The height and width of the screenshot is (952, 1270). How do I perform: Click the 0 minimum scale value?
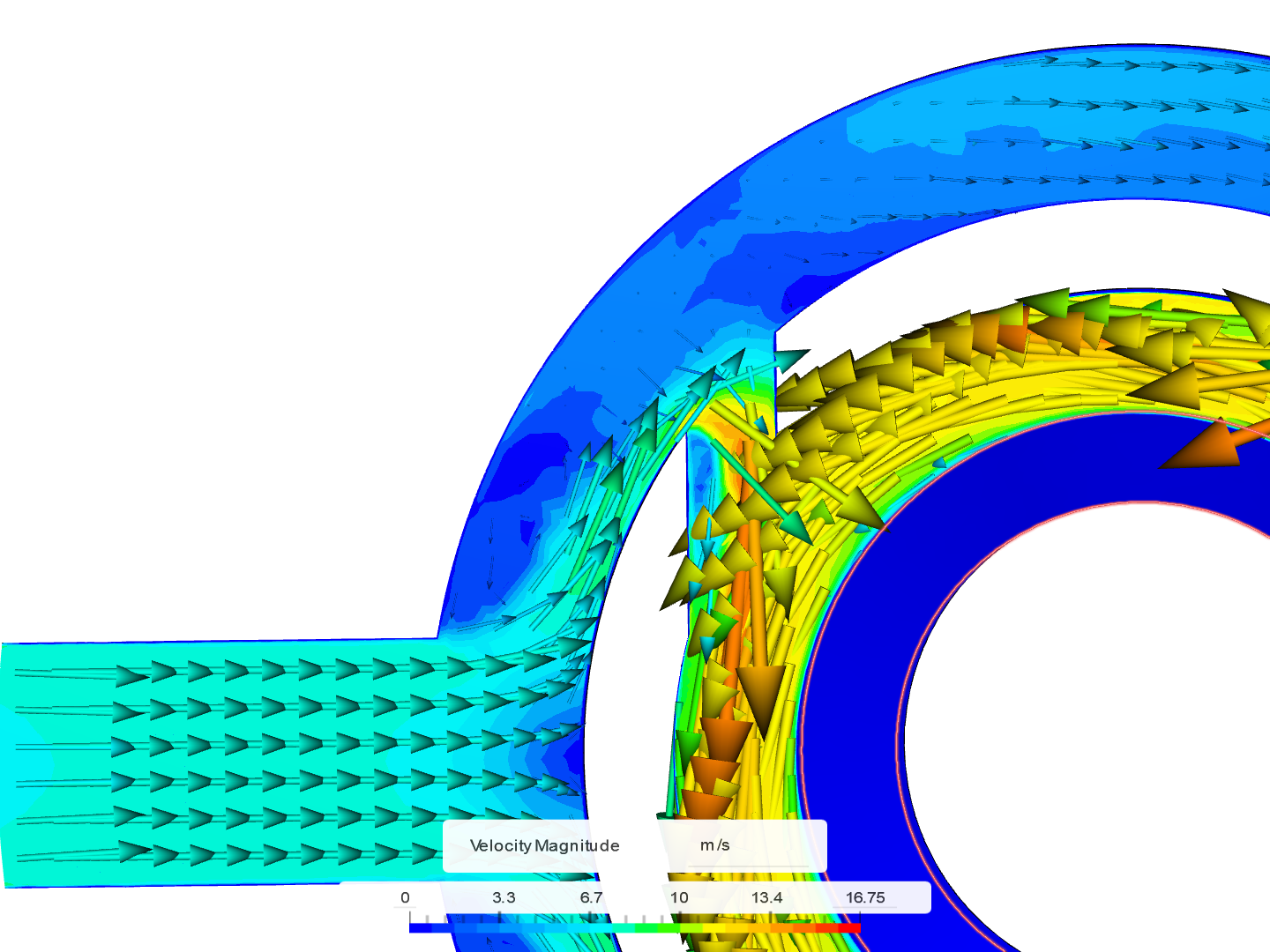(x=405, y=897)
